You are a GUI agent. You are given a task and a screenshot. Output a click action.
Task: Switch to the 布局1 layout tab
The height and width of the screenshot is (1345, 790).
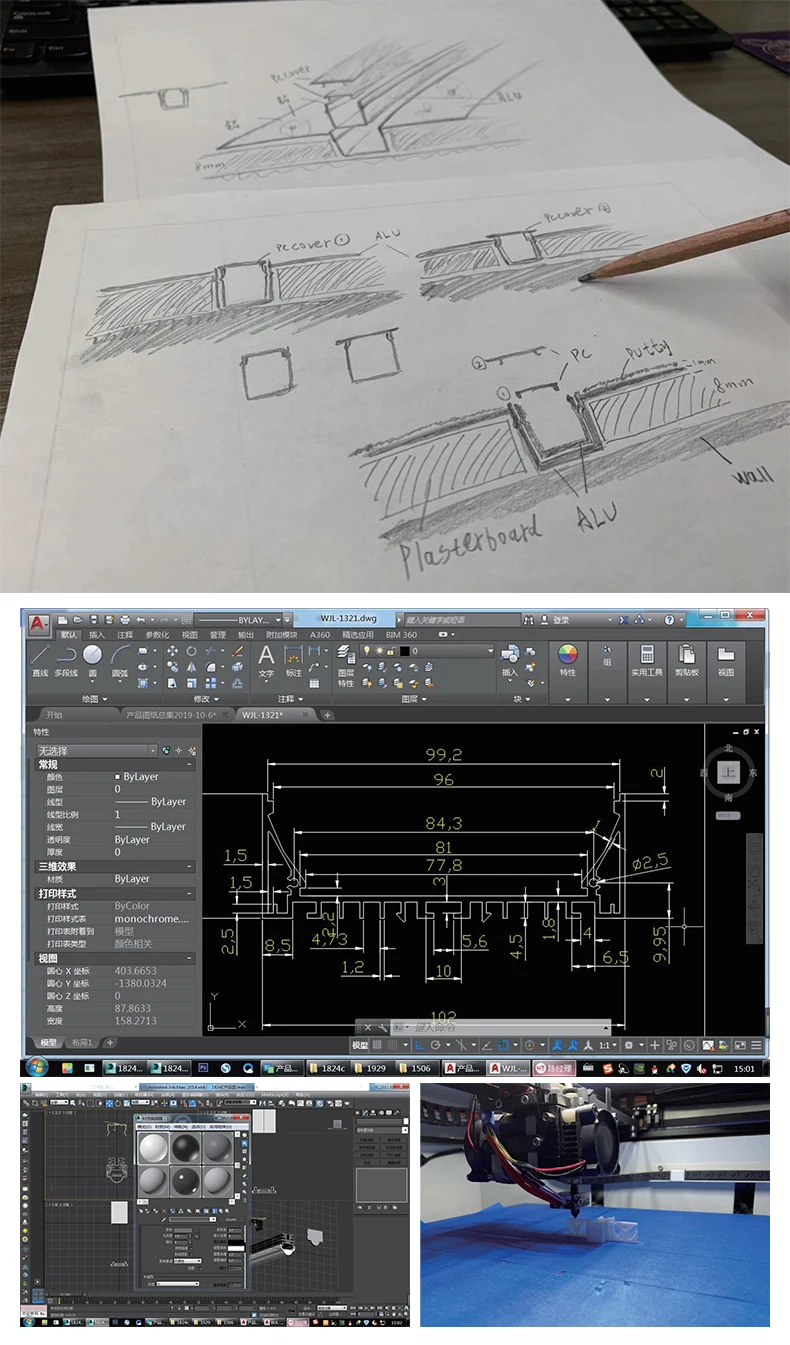pos(80,1042)
